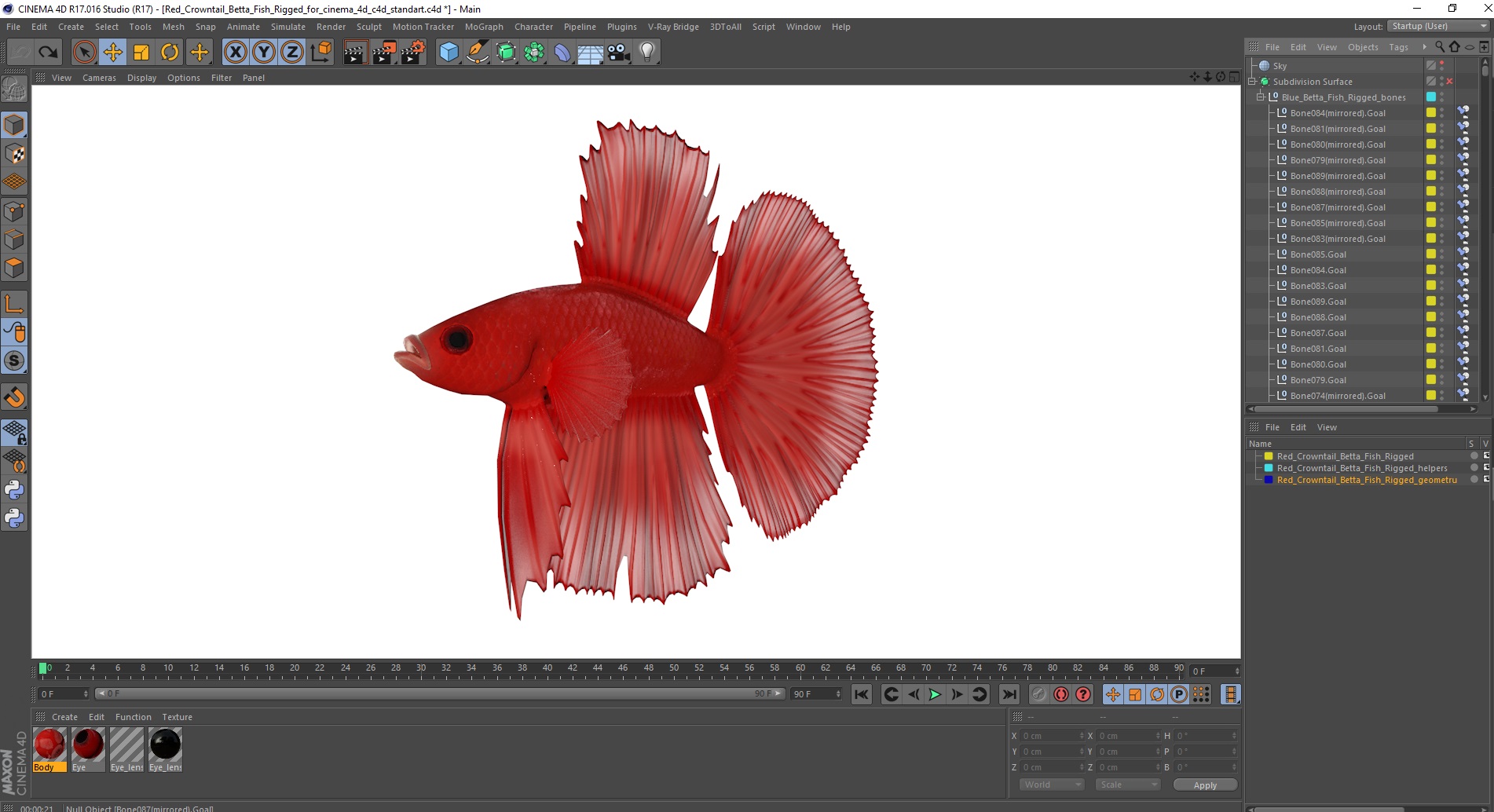Open the array/modeling objects icon
Image resolution: width=1494 pixels, height=812 pixels.
click(534, 53)
